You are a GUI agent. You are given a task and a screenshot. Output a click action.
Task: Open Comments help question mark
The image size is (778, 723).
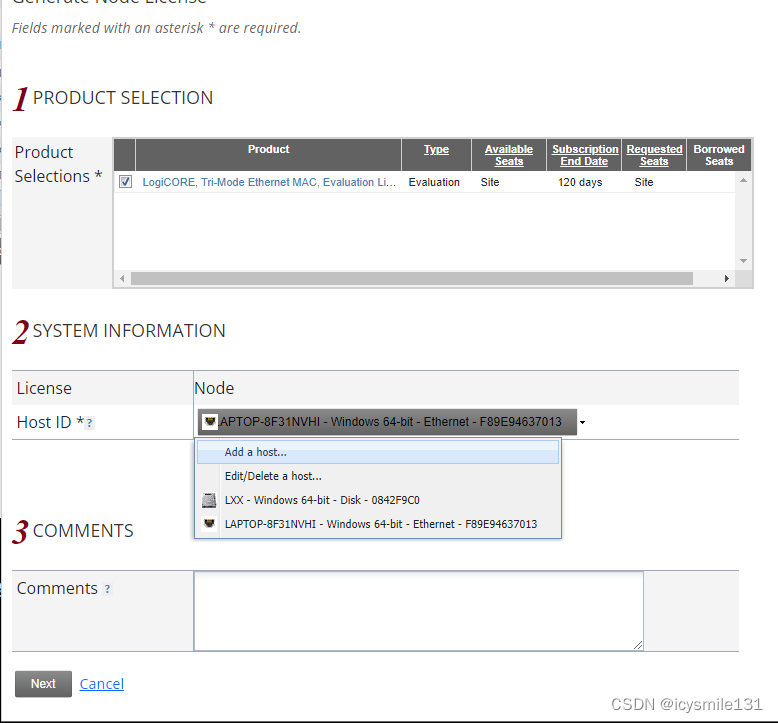click(x=107, y=589)
